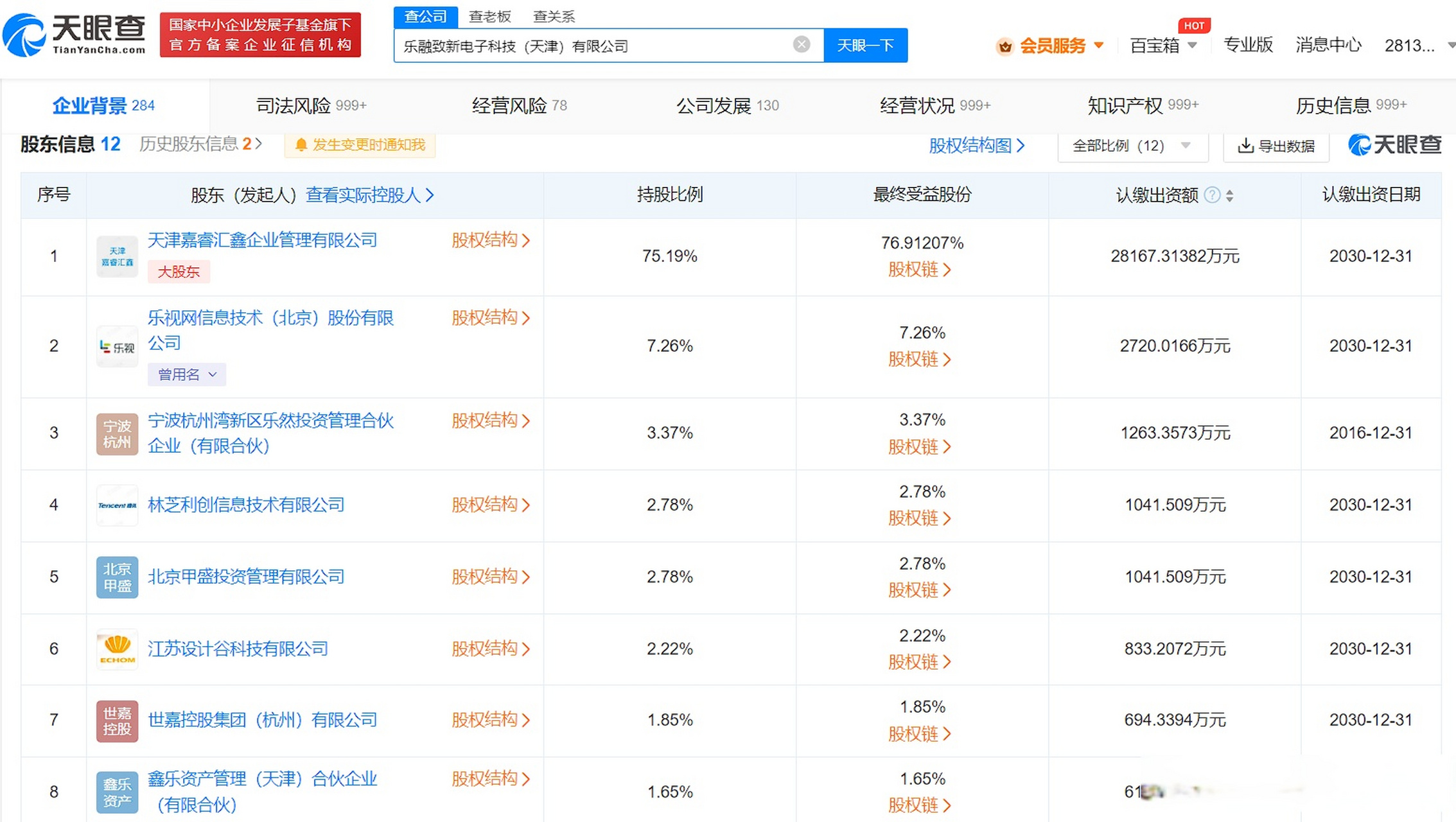Click 发生变更时通知我 button
Screen dimensions: 1456x822
pos(360,145)
